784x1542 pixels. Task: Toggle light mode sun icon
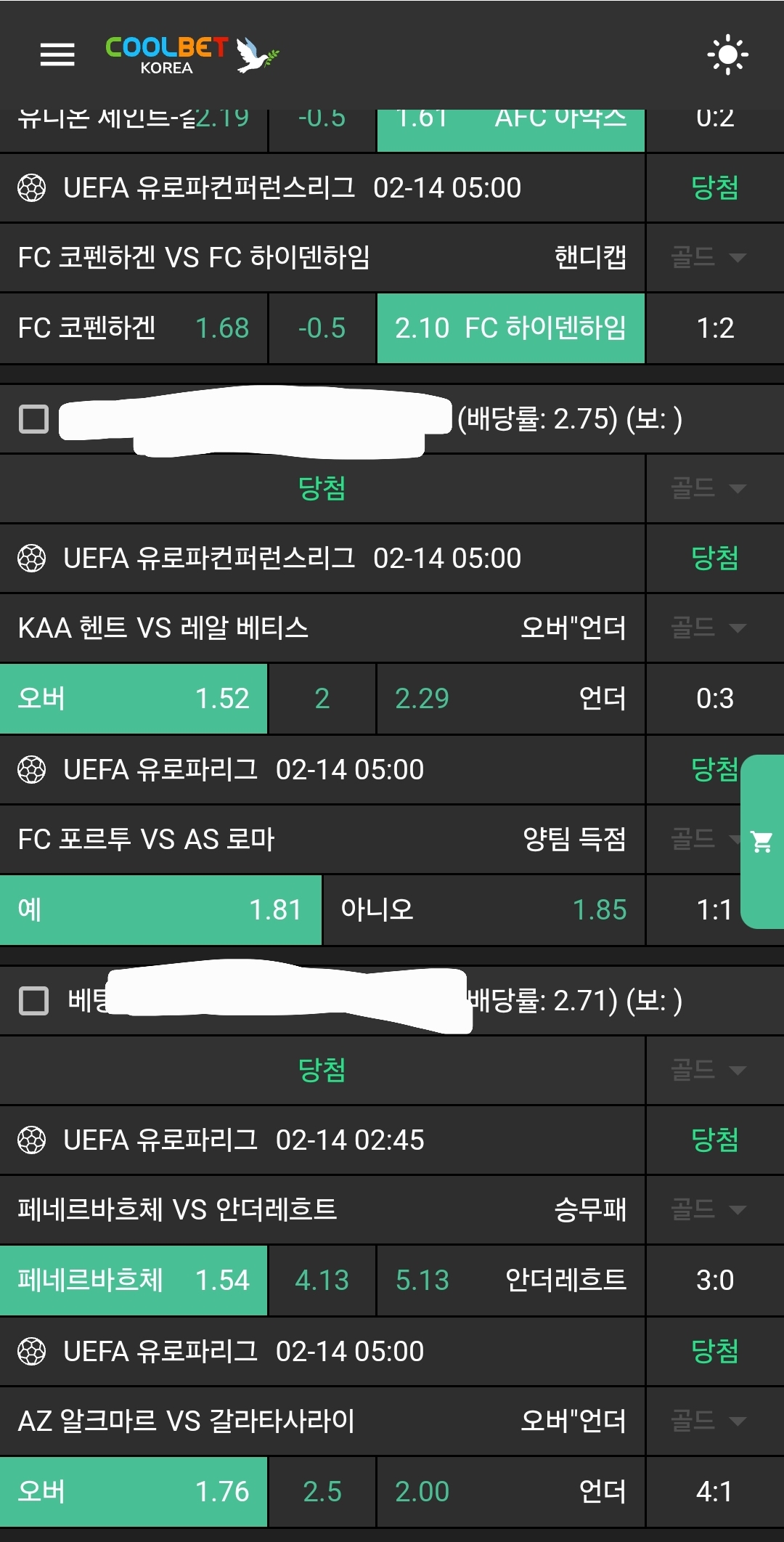[727, 54]
